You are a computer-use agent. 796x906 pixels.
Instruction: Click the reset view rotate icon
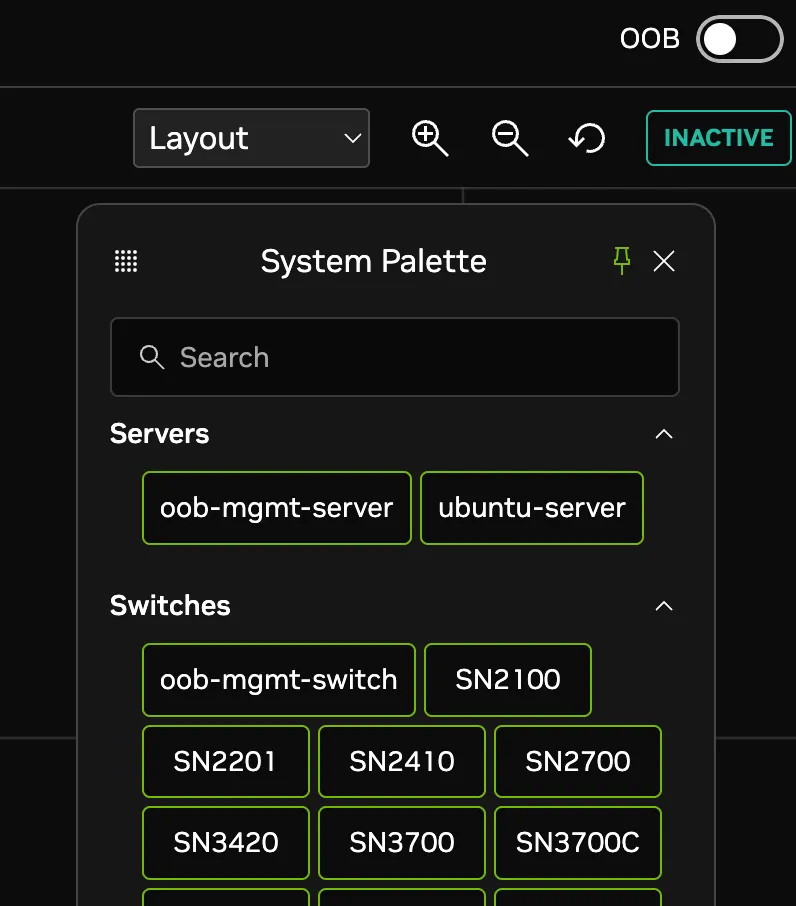(587, 138)
